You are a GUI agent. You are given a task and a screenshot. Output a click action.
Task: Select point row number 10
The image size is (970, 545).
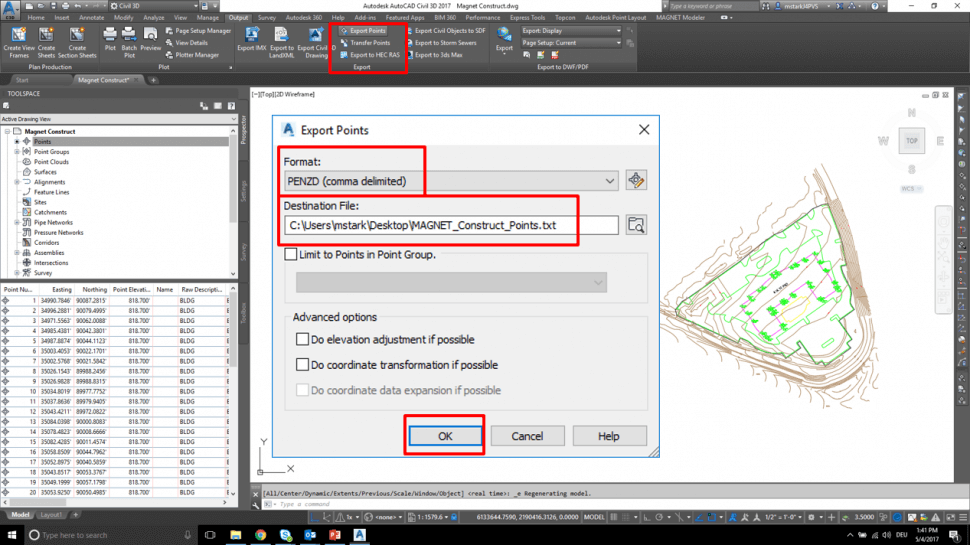click(114, 391)
